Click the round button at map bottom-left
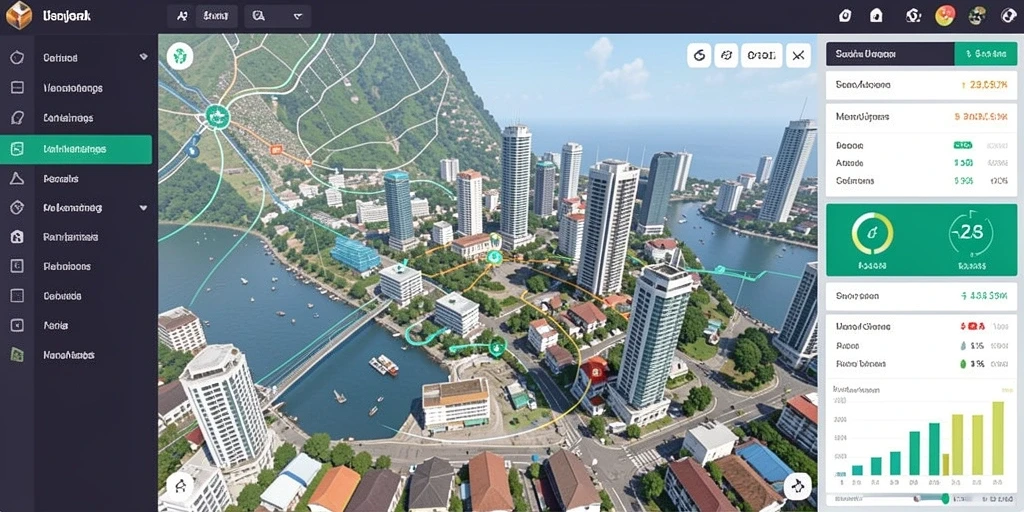The width and height of the screenshot is (1024, 512). tap(180, 486)
